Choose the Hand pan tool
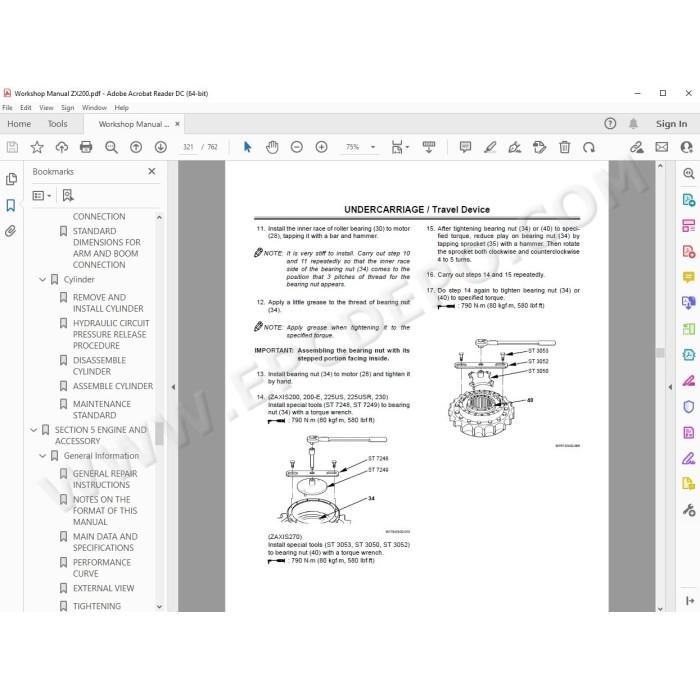The image size is (700, 700). [x=272, y=147]
